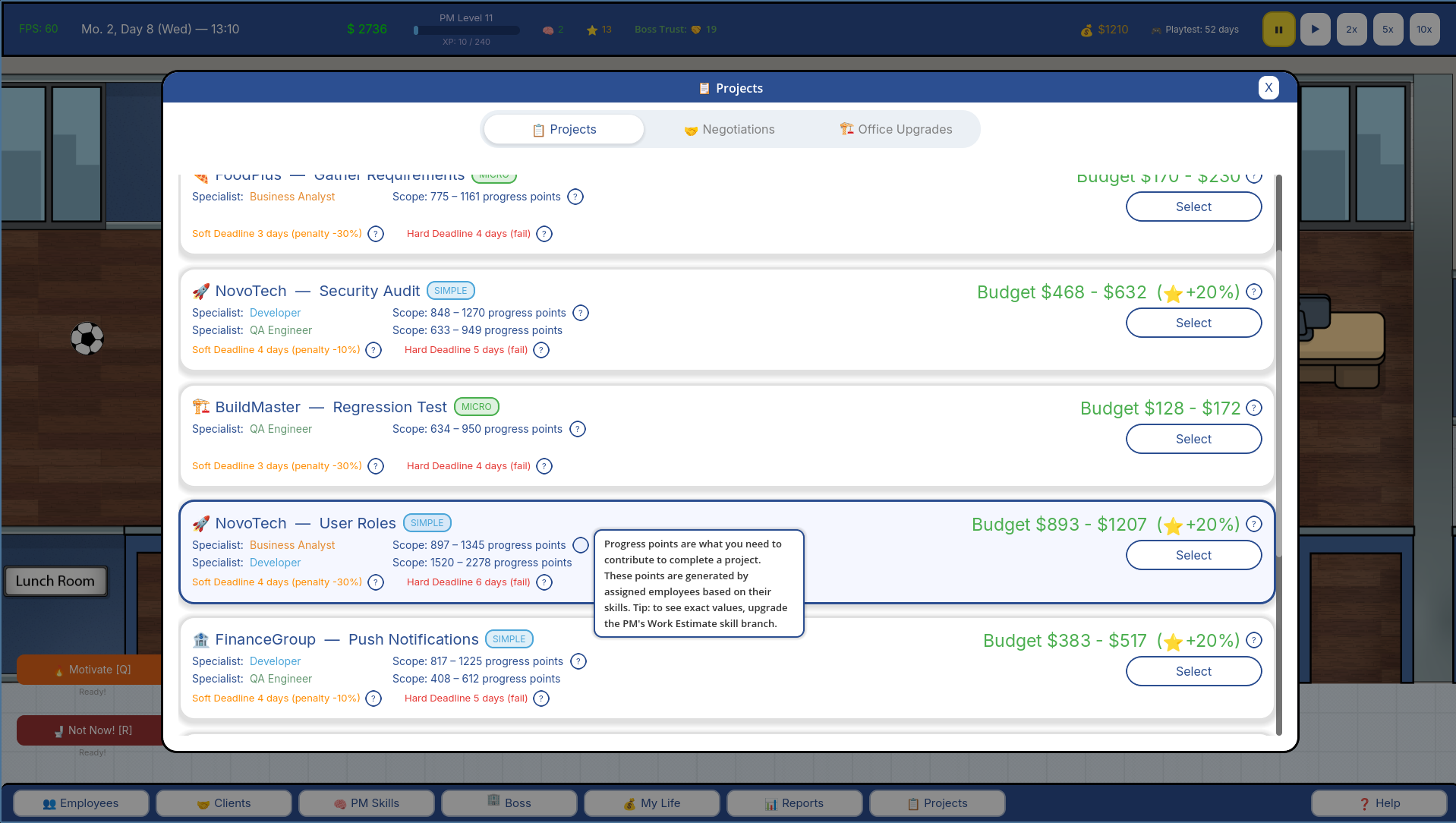This screenshot has width=1456, height=823.
Task: Click the play normal speed button
Action: click(1315, 30)
